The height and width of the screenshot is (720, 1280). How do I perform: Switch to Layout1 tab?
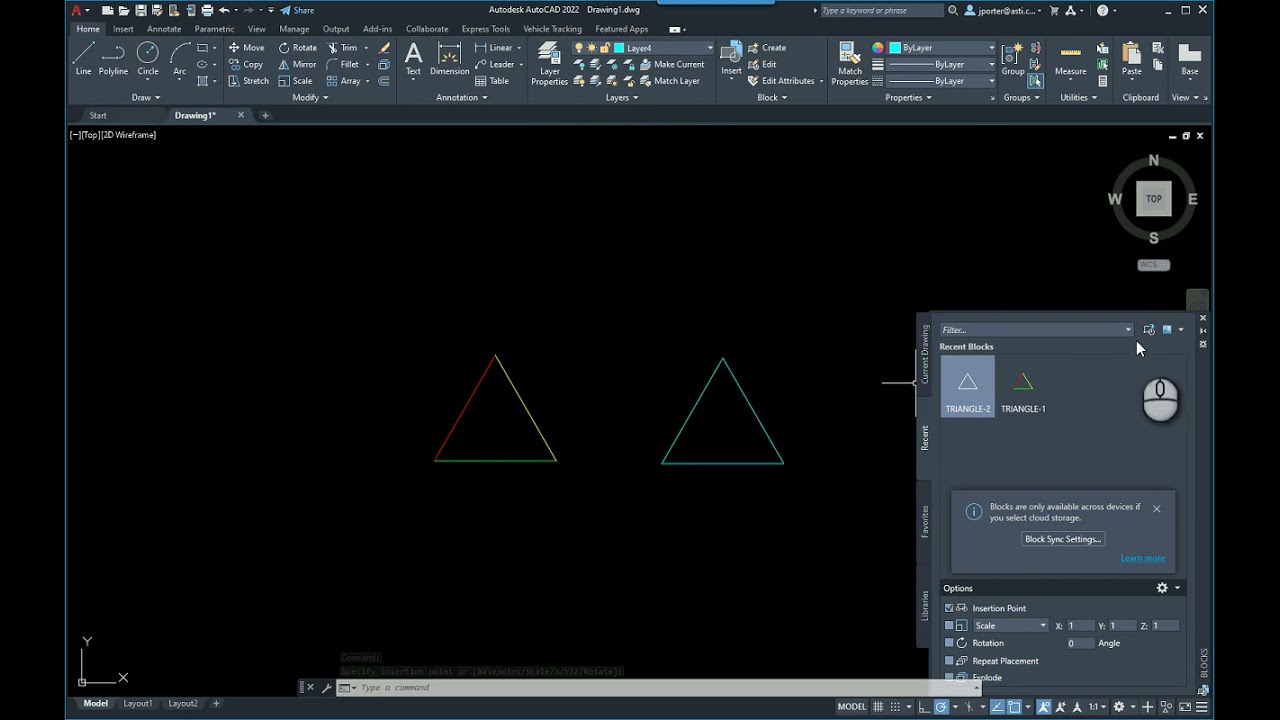(x=138, y=704)
